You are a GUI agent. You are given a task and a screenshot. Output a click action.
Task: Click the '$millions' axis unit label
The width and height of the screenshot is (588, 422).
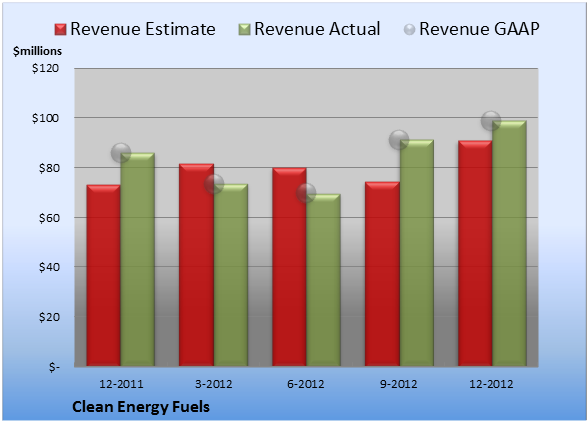[38, 51]
